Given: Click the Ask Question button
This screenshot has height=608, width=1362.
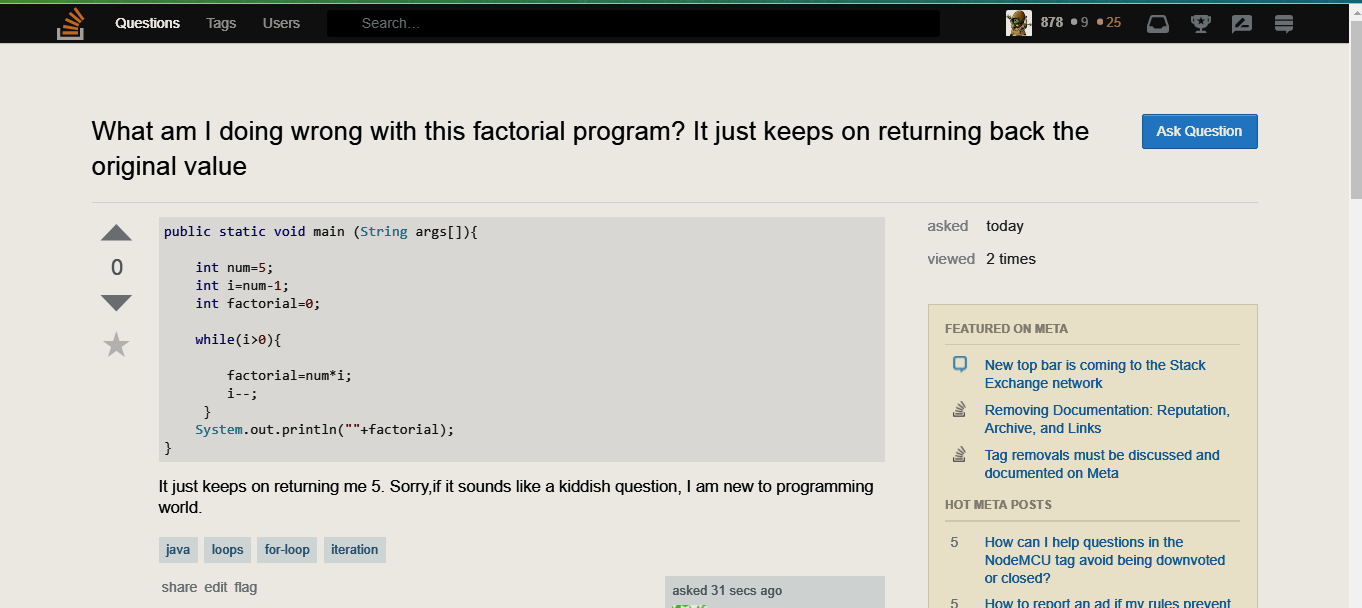Looking at the screenshot, I should [x=1199, y=131].
